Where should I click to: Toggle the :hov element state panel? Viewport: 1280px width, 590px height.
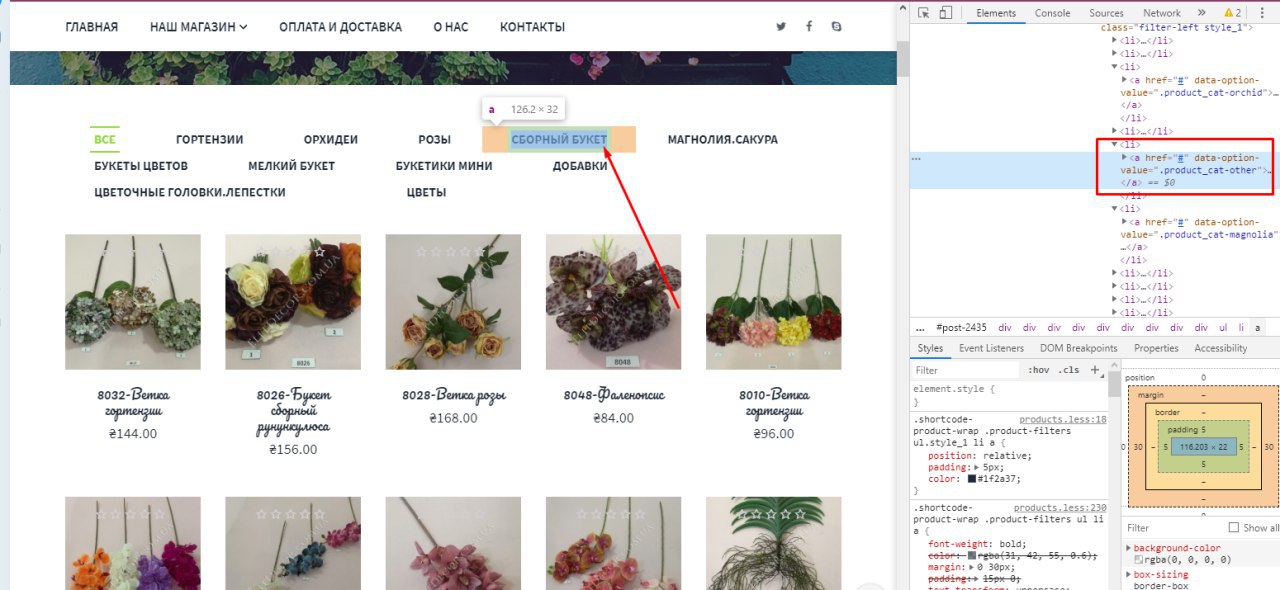1038,370
